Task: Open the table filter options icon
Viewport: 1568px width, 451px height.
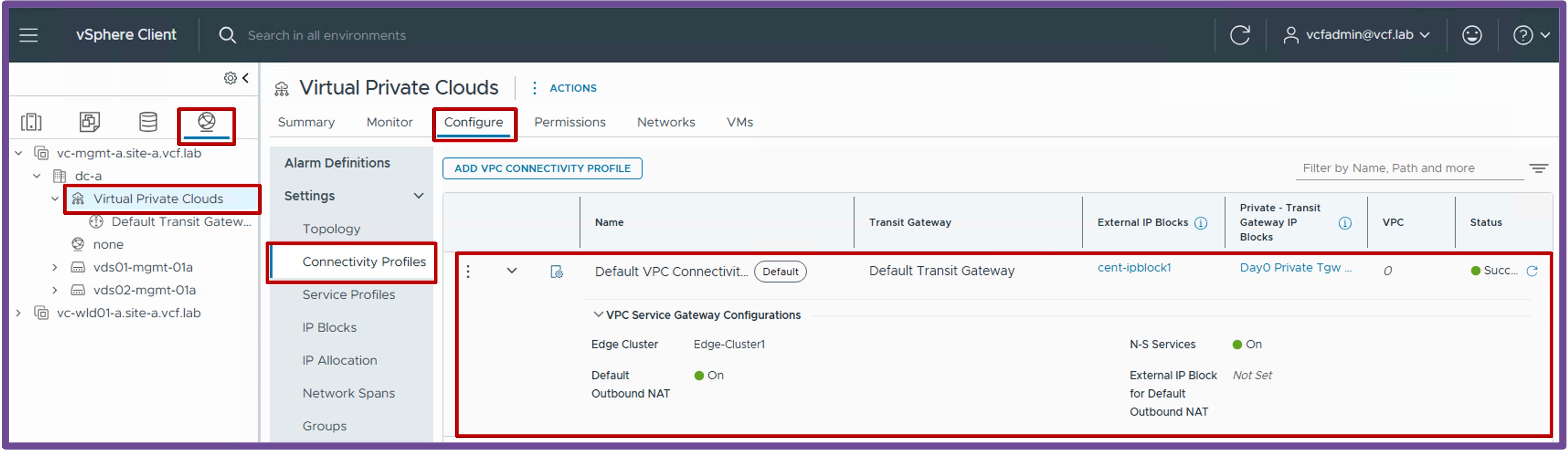Action: tap(1538, 169)
